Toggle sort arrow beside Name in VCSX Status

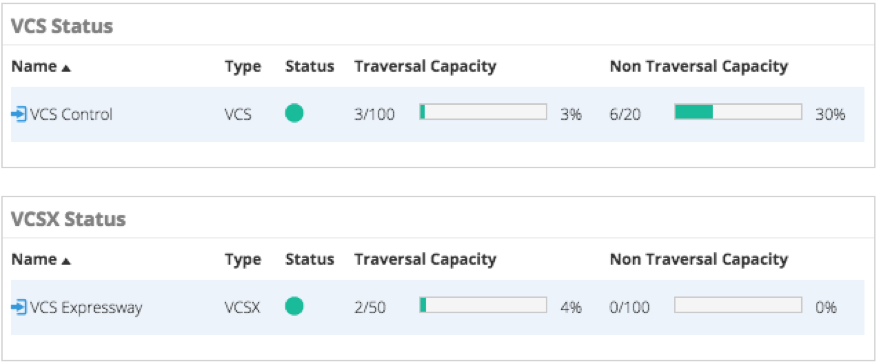pyautogui.click(x=66, y=261)
